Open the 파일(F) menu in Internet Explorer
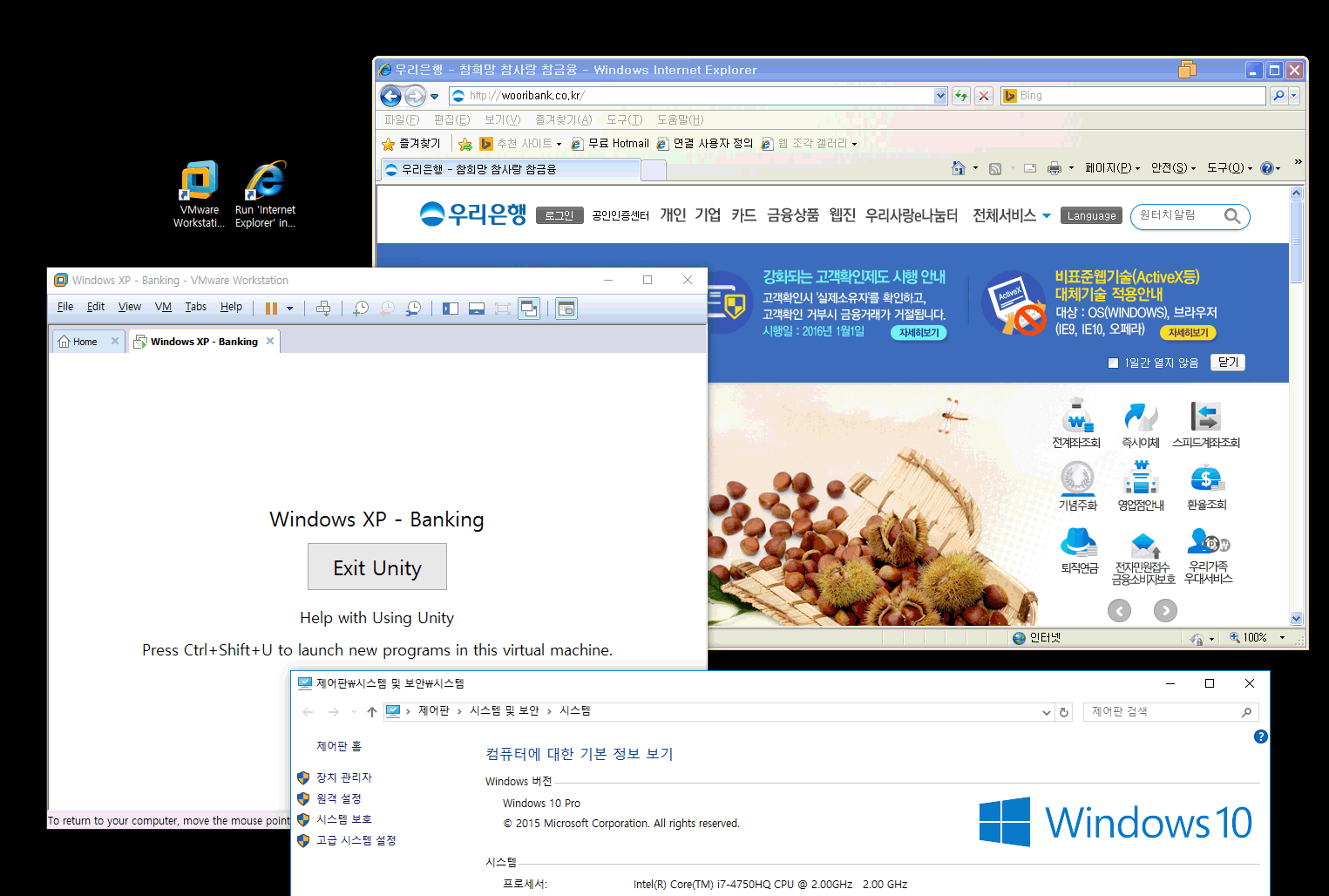This screenshot has width=1329, height=896. click(402, 120)
